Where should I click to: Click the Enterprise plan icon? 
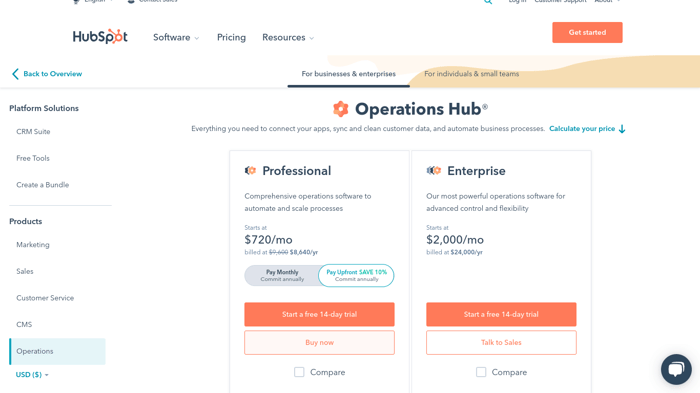click(433, 171)
